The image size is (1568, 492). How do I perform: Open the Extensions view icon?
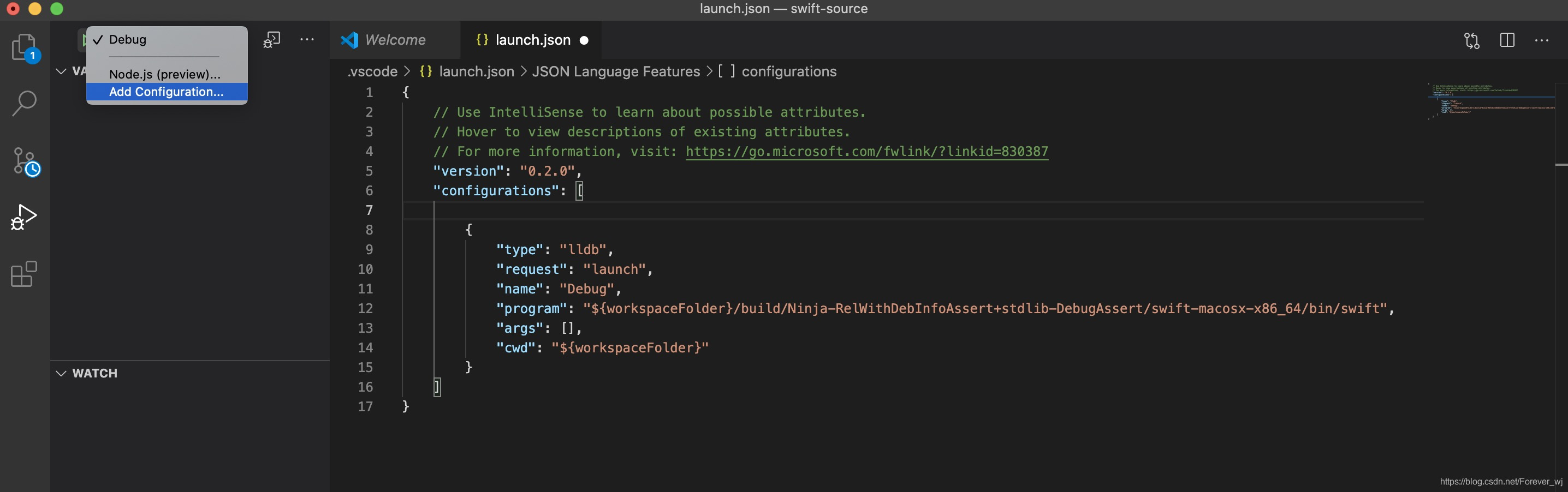[25, 274]
